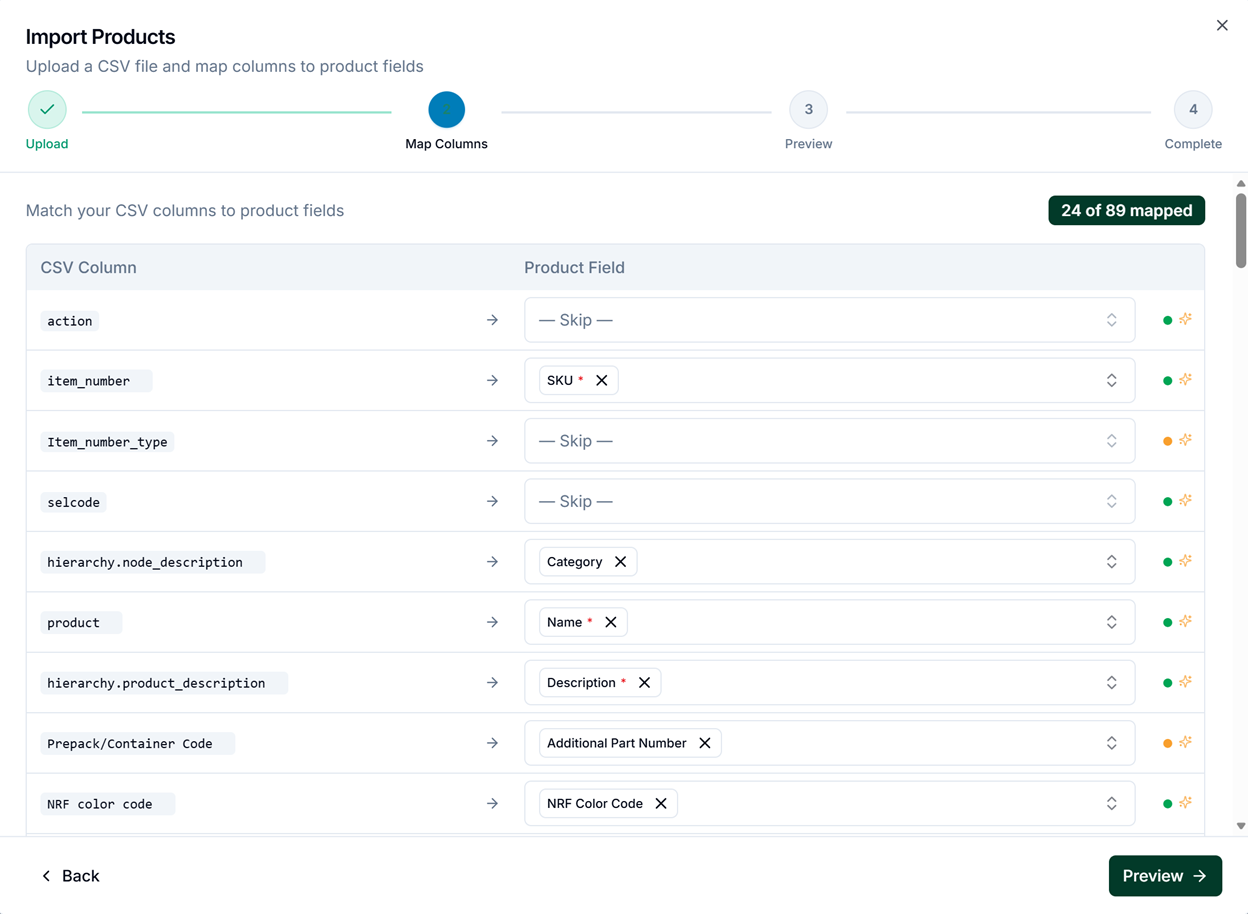Click the CSV Column header
Viewport: 1248px width, 914px height.
click(x=88, y=268)
